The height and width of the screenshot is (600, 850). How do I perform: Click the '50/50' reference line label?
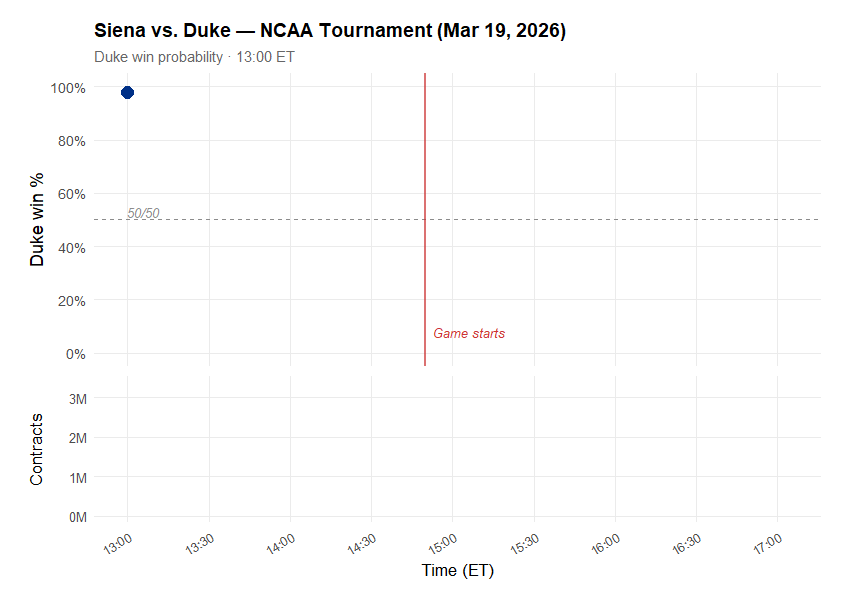point(143,213)
